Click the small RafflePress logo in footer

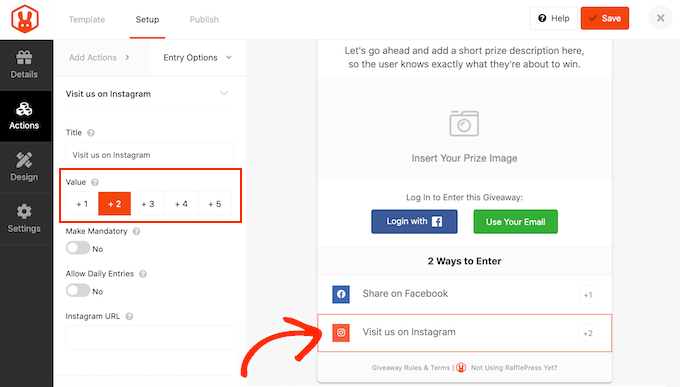(461, 367)
